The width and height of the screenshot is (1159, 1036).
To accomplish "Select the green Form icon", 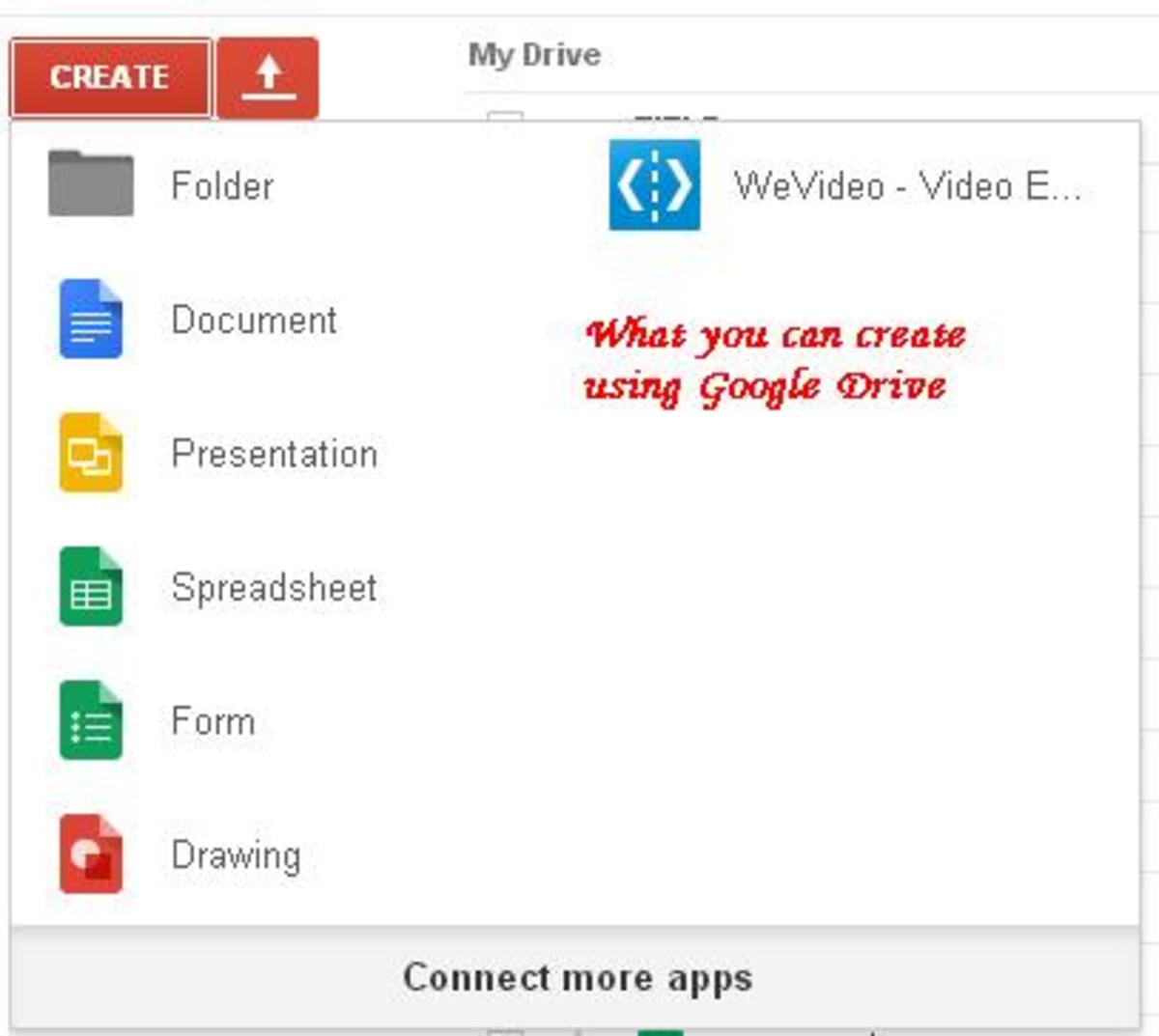I will point(92,719).
